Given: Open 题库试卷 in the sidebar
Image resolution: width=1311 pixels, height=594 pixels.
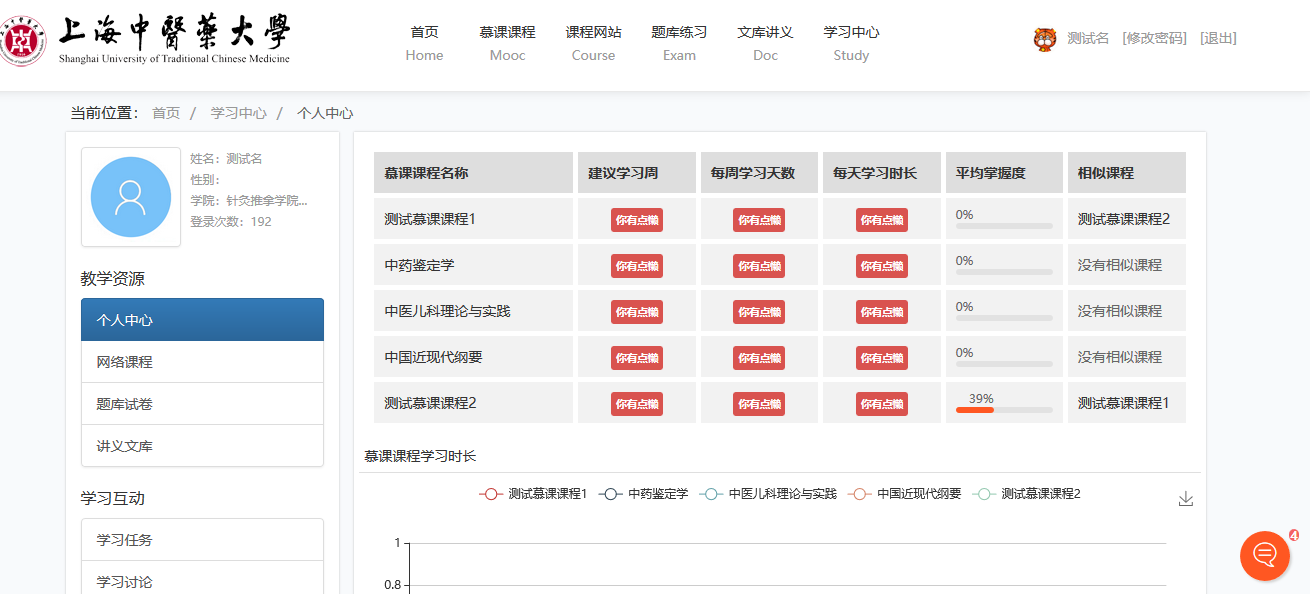Looking at the screenshot, I should coord(202,404).
